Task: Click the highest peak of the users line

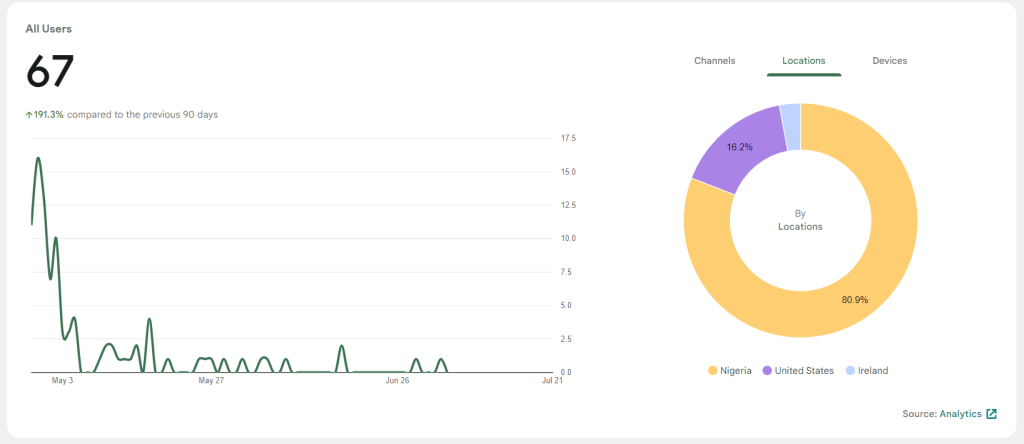Action: (38, 158)
